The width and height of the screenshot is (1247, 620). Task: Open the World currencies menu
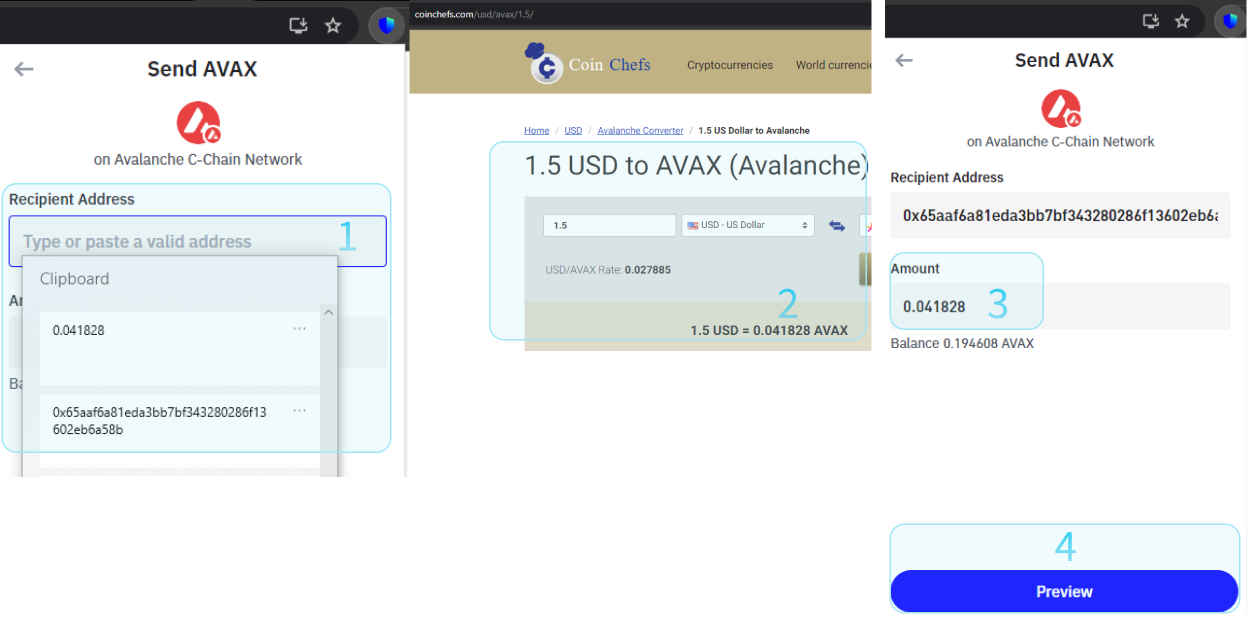point(833,65)
